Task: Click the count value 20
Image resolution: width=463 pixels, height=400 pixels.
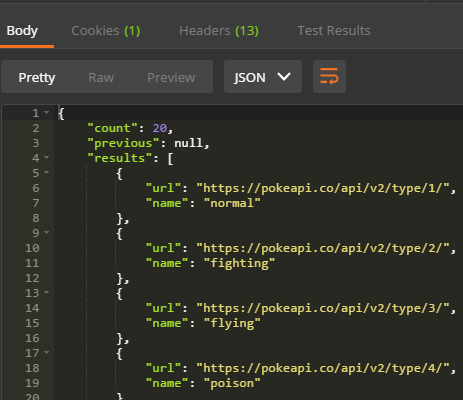Action: tap(160, 128)
